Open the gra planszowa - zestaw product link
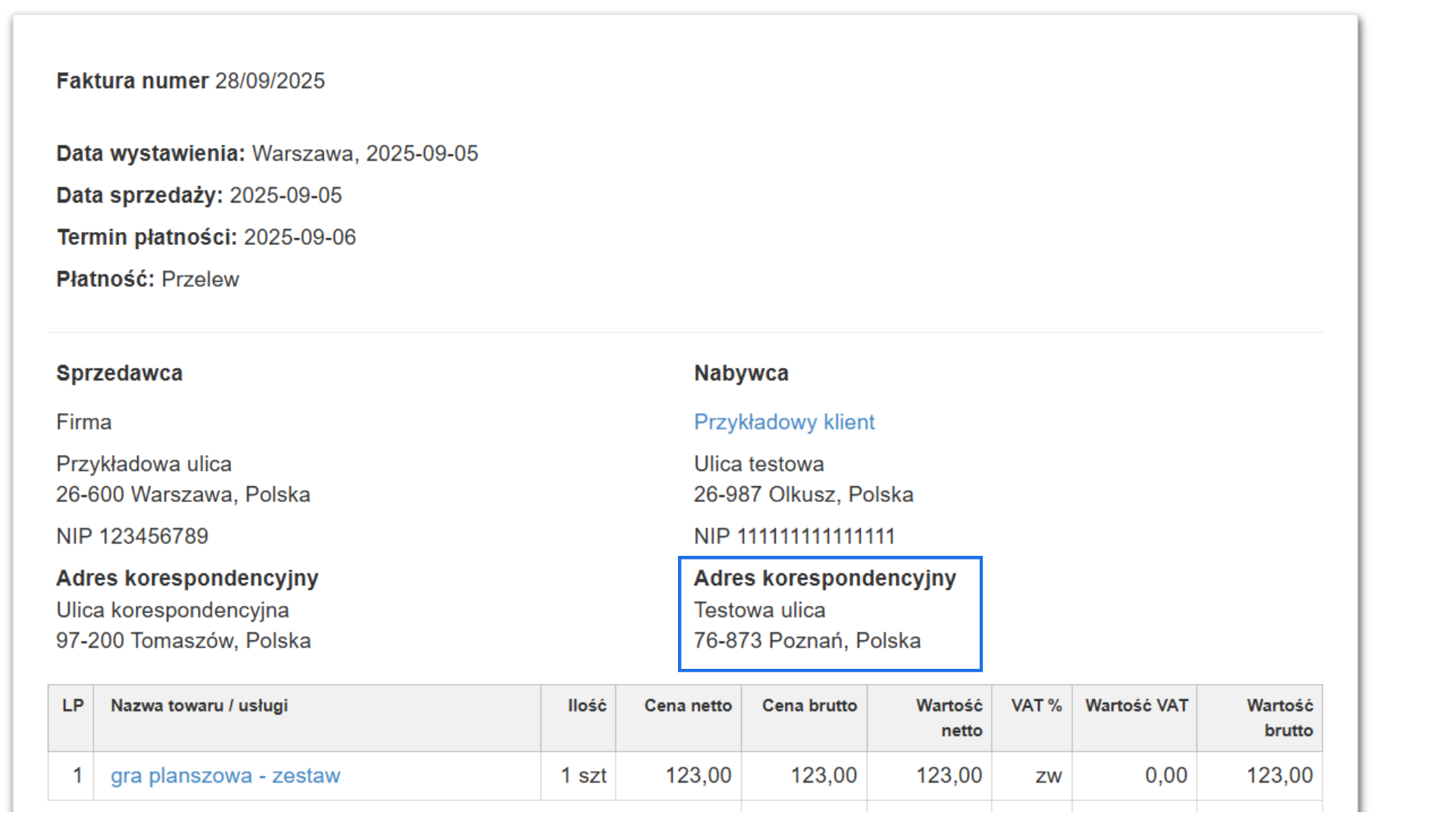This screenshot has height=819, width=1456. (x=225, y=775)
